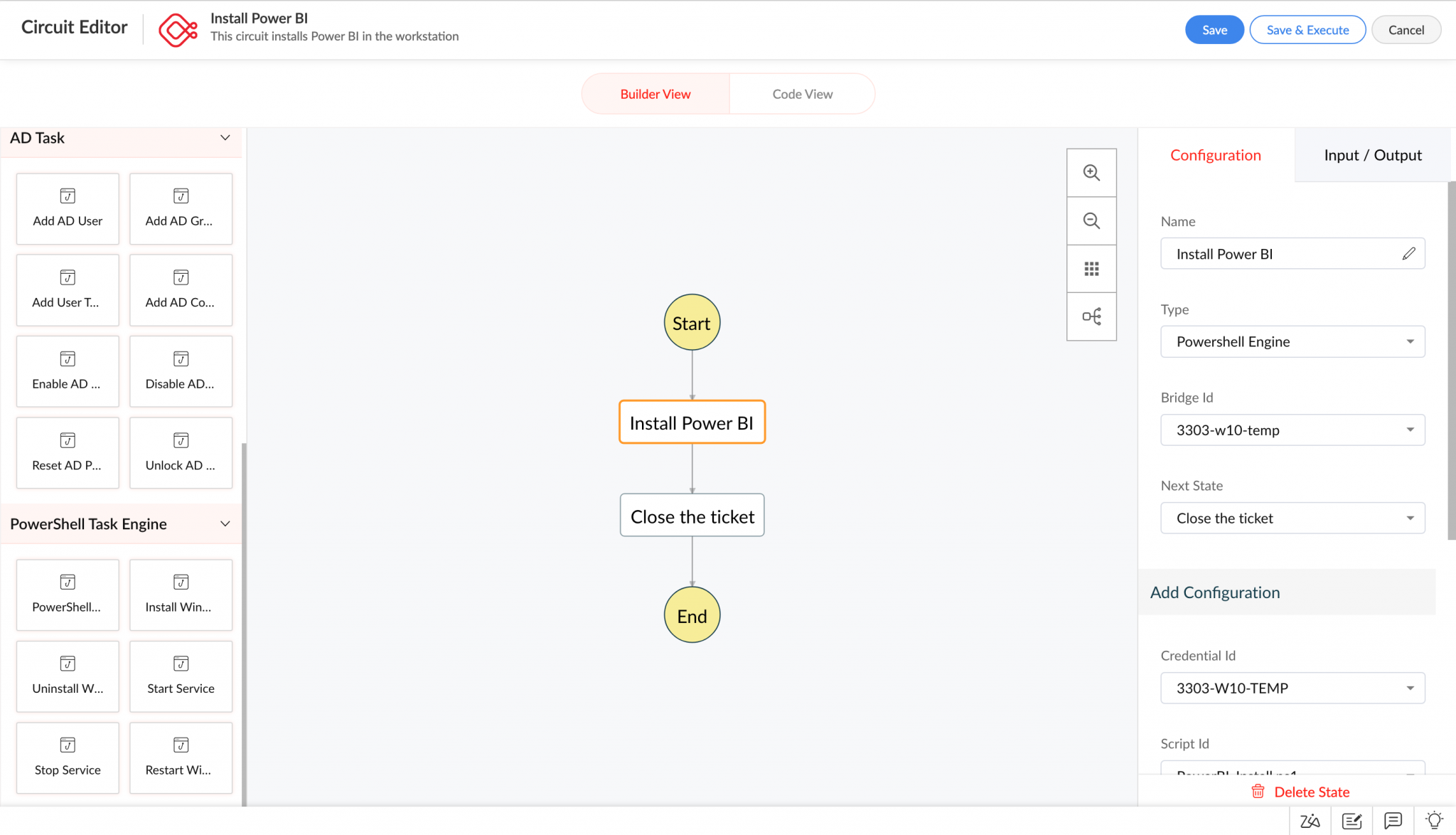
Task: Open the chat bubble icon
Action: click(1393, 821)
